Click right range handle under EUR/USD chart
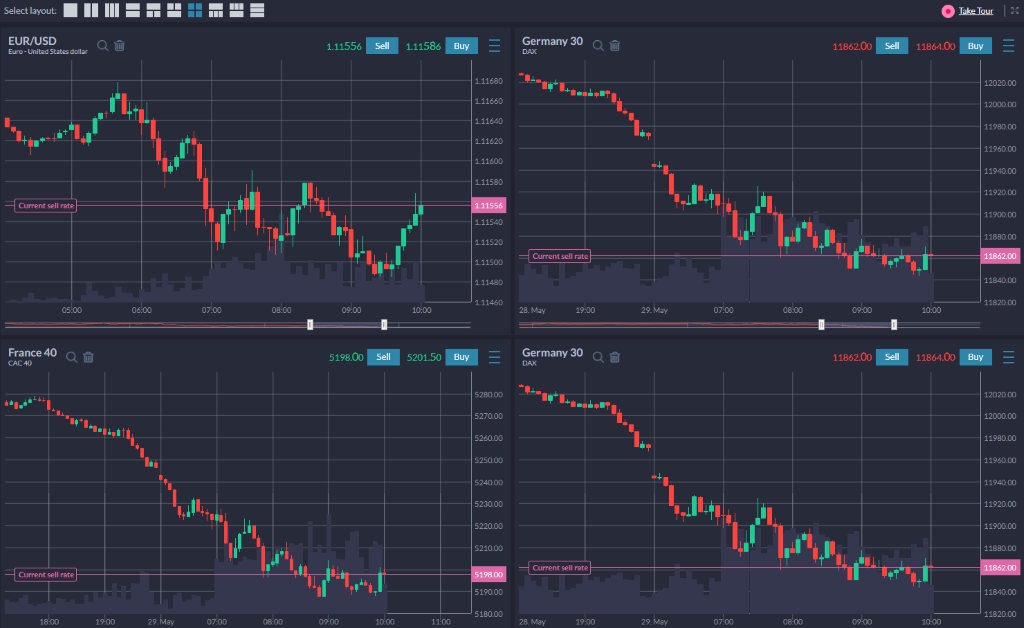This screenshot has height=628, width=1024. [x=384, y=324]
